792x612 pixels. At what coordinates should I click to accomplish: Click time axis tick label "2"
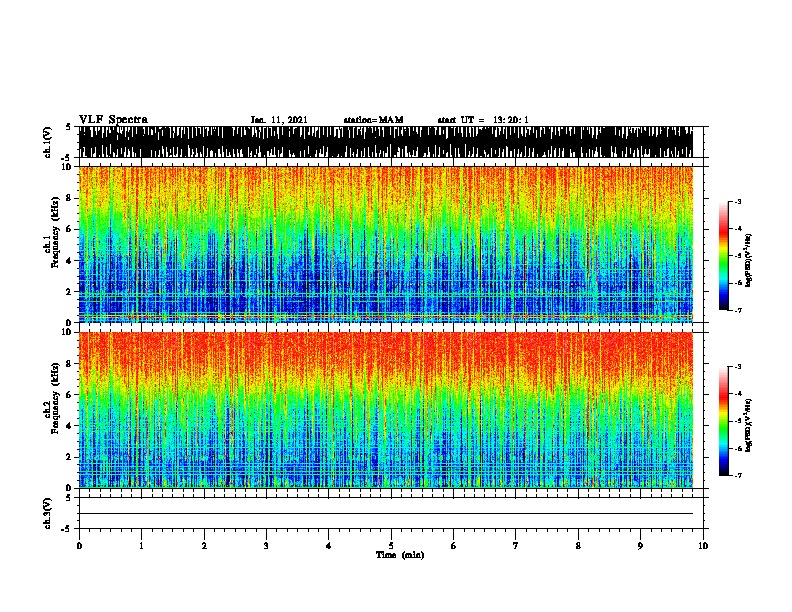point(204,546)
